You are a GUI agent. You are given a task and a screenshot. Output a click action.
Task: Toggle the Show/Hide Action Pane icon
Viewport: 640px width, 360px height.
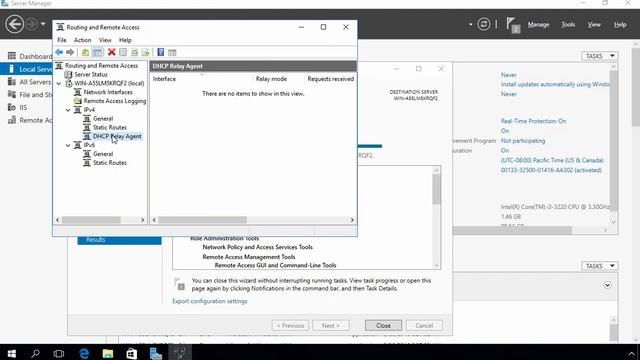pyautogui.click(x=172, y=52)
